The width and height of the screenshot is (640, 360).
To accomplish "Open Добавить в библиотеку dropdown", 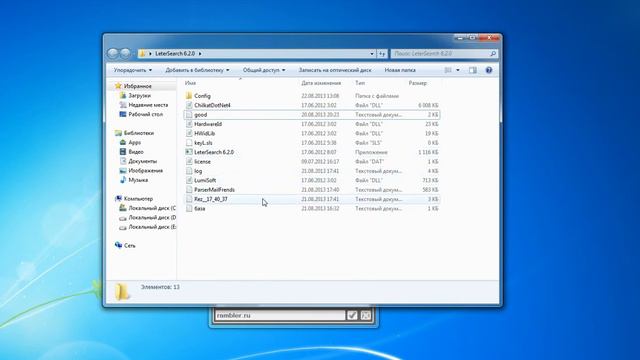I will coord(197,70).
